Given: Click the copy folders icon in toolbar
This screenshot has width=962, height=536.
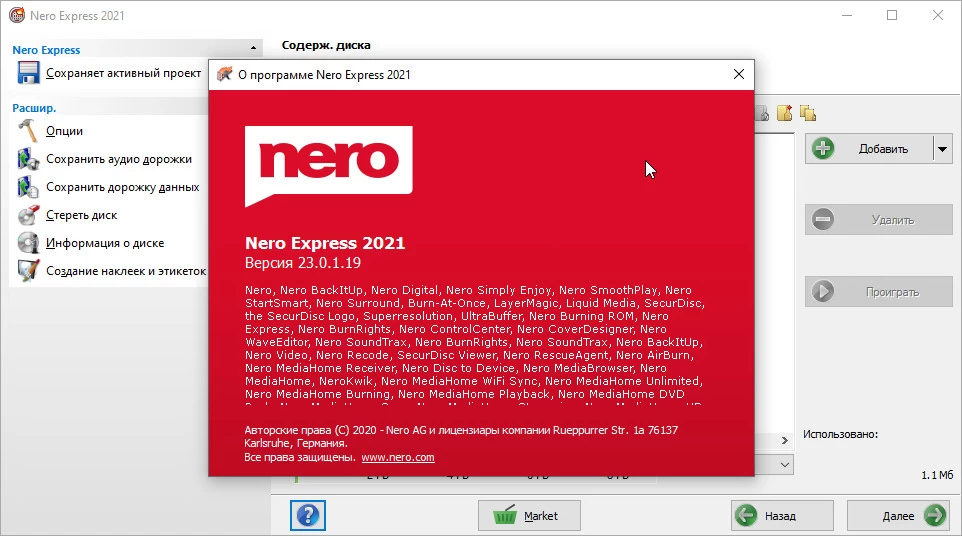Looking at the screenshot, I should click(x=808, y=112).
